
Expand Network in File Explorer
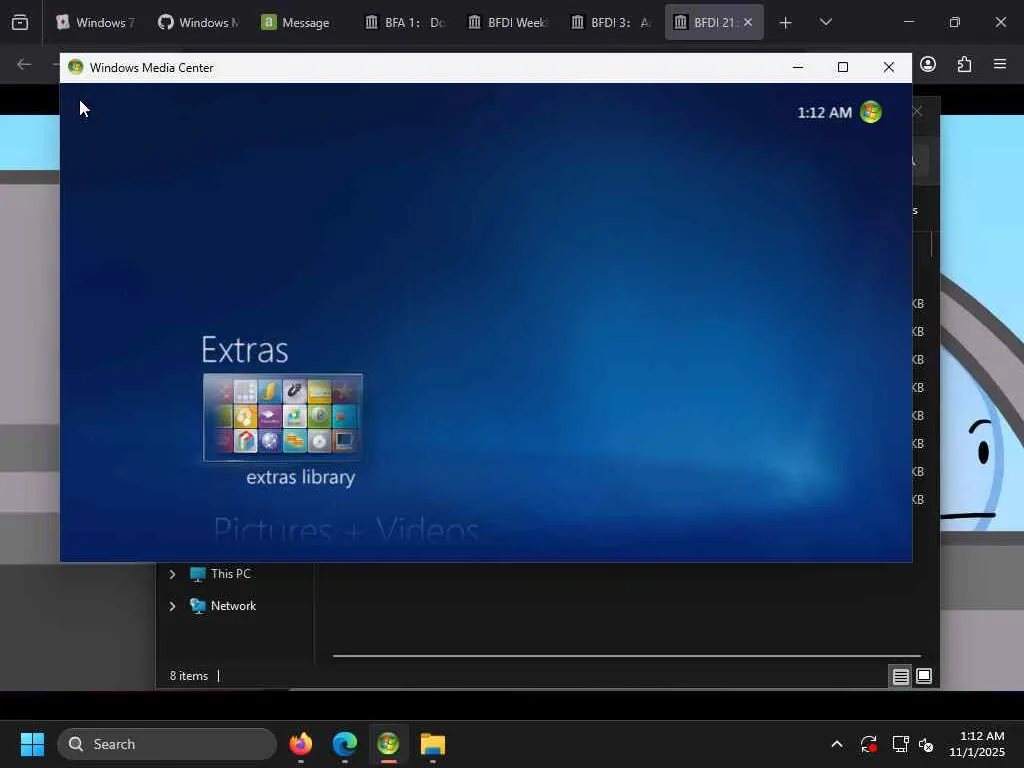[x=172, y=606]
